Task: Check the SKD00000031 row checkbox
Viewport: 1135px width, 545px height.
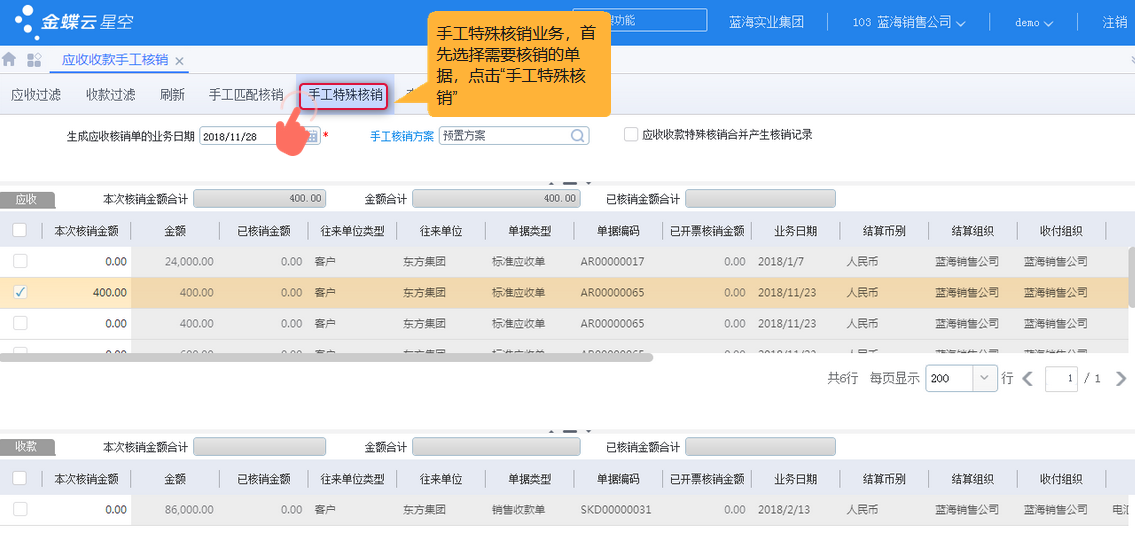Action: coord(20,509)
